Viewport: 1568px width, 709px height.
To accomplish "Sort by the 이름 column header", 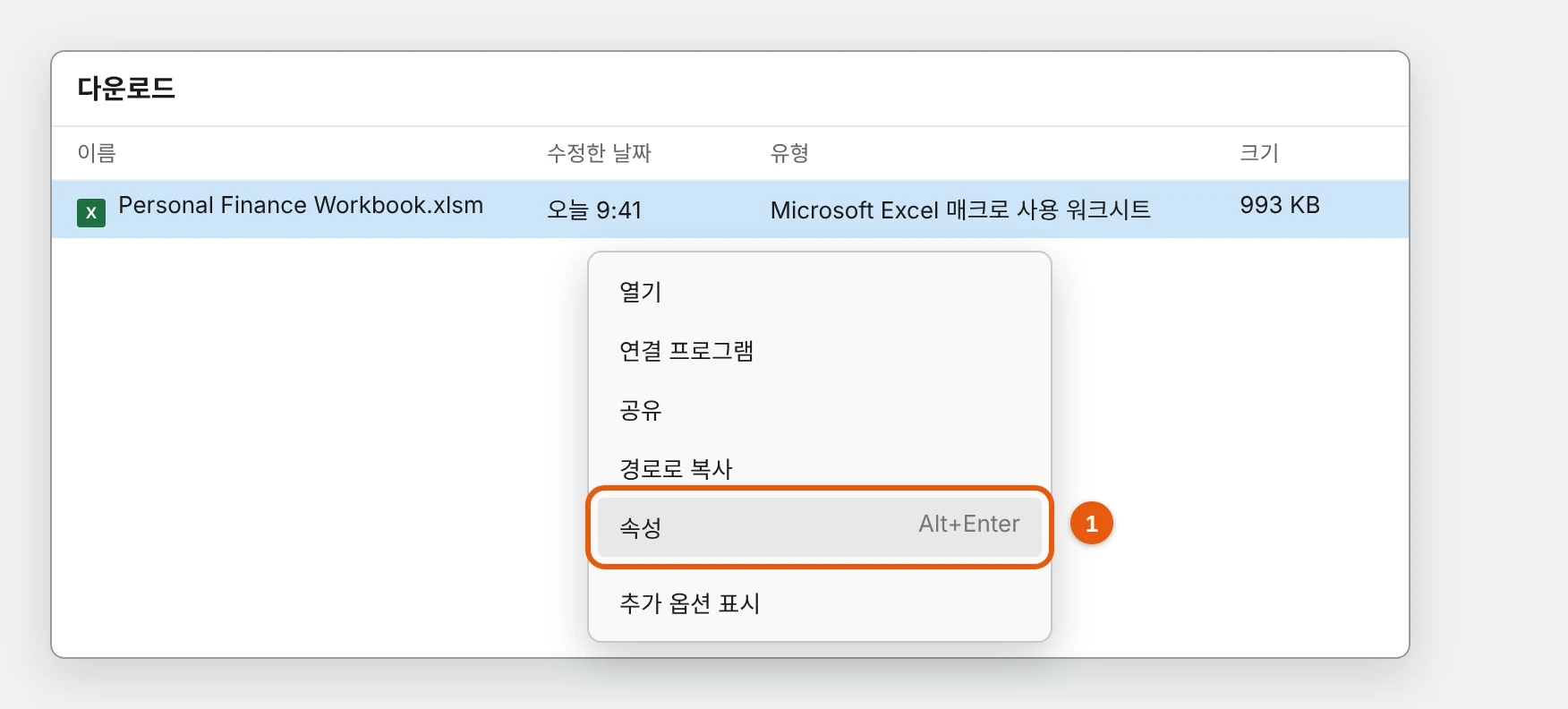I will (97, 153).
